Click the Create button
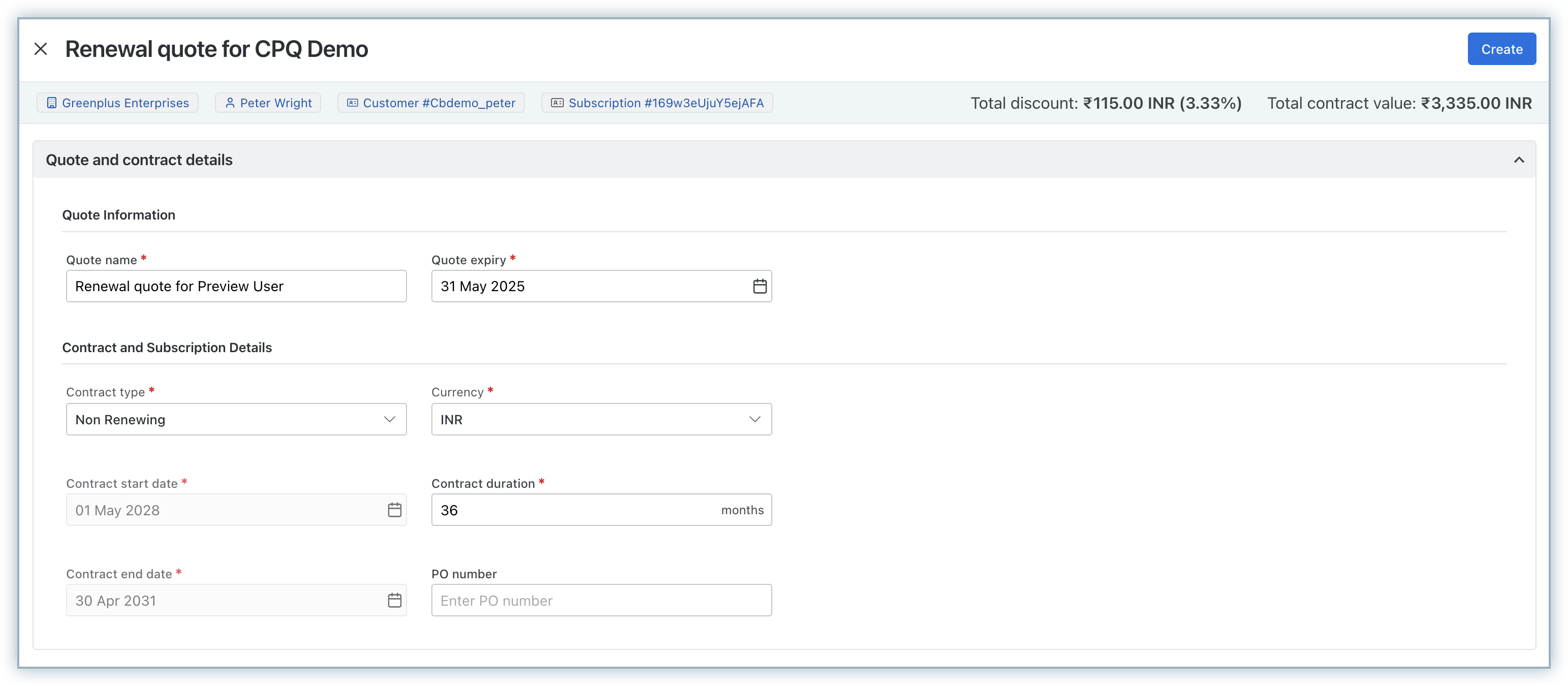Image resolution: width=1568 pixels, height=686 pixels. pos(1501,49)
